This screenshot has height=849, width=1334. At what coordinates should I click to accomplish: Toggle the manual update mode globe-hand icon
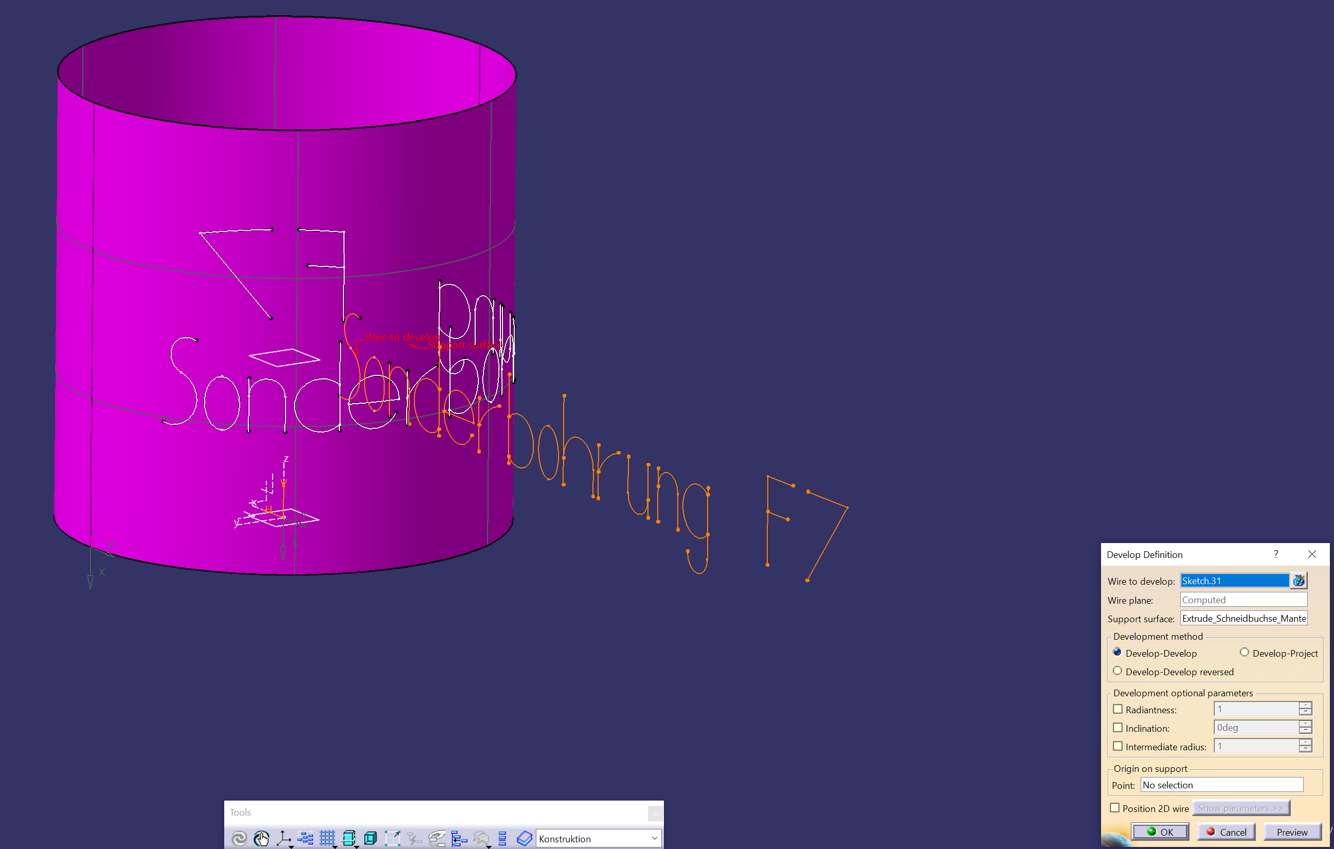pos(261,838)
